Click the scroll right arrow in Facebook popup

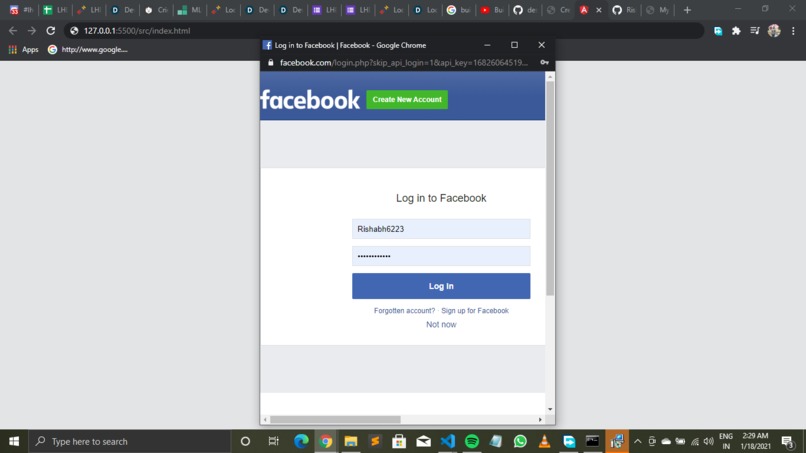(x=540, y=420)
